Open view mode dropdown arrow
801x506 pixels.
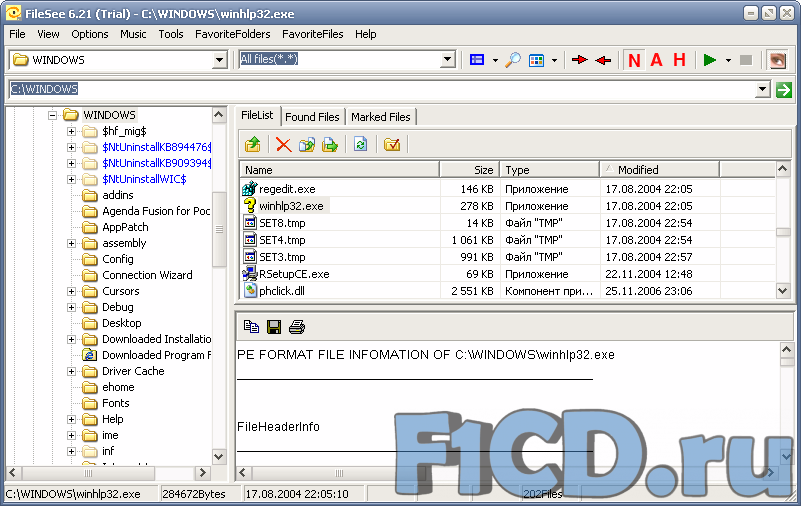[495, 61]
